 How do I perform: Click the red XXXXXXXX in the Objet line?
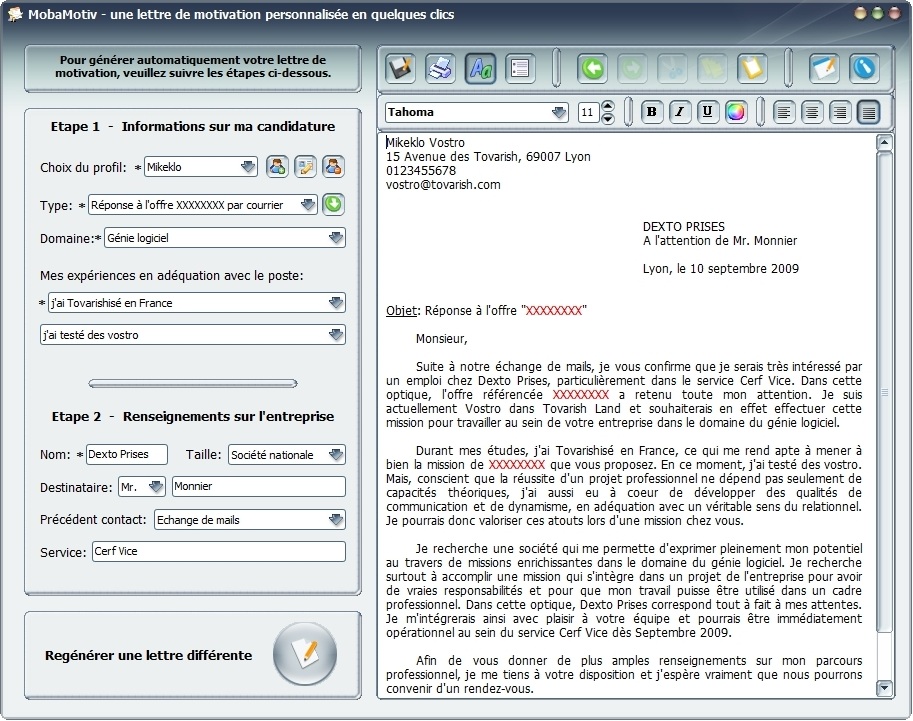tap(554, 311)
